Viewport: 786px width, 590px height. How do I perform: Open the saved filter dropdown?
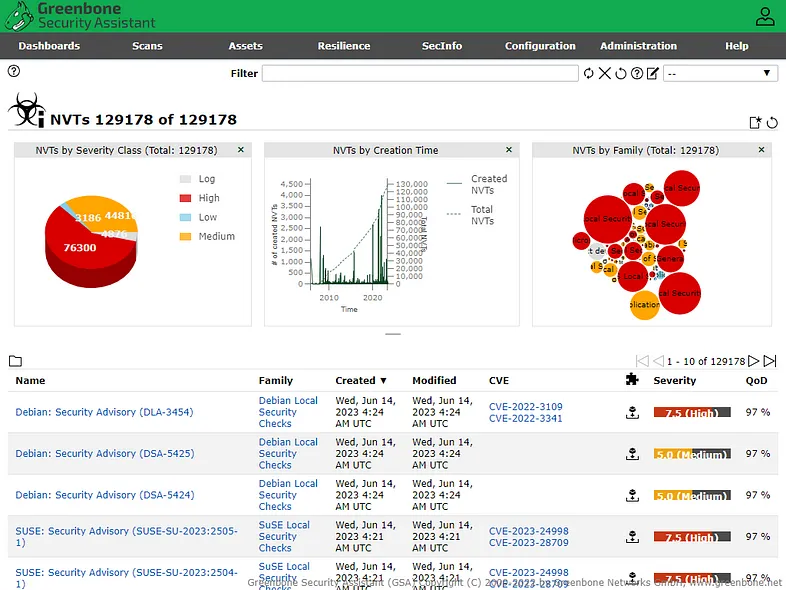[x=720, y=74]
